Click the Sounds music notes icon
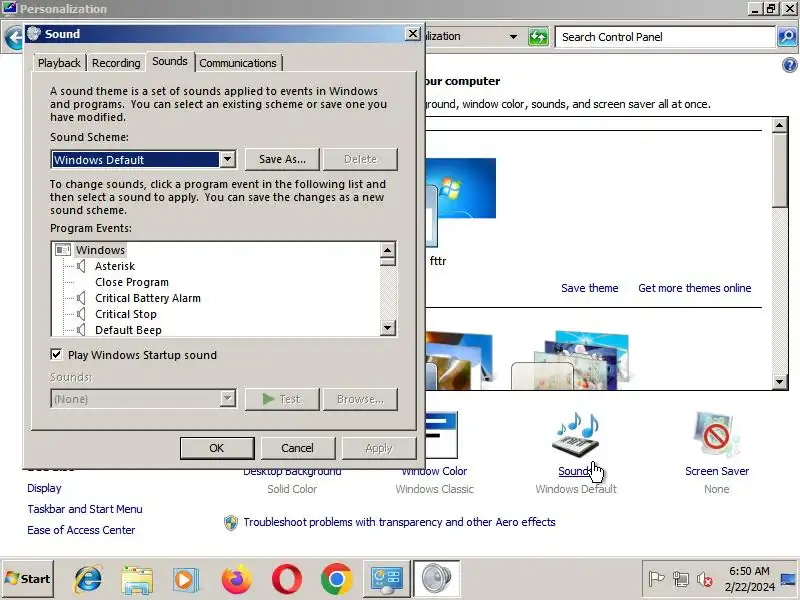800x600 pixels. (576, 435)
